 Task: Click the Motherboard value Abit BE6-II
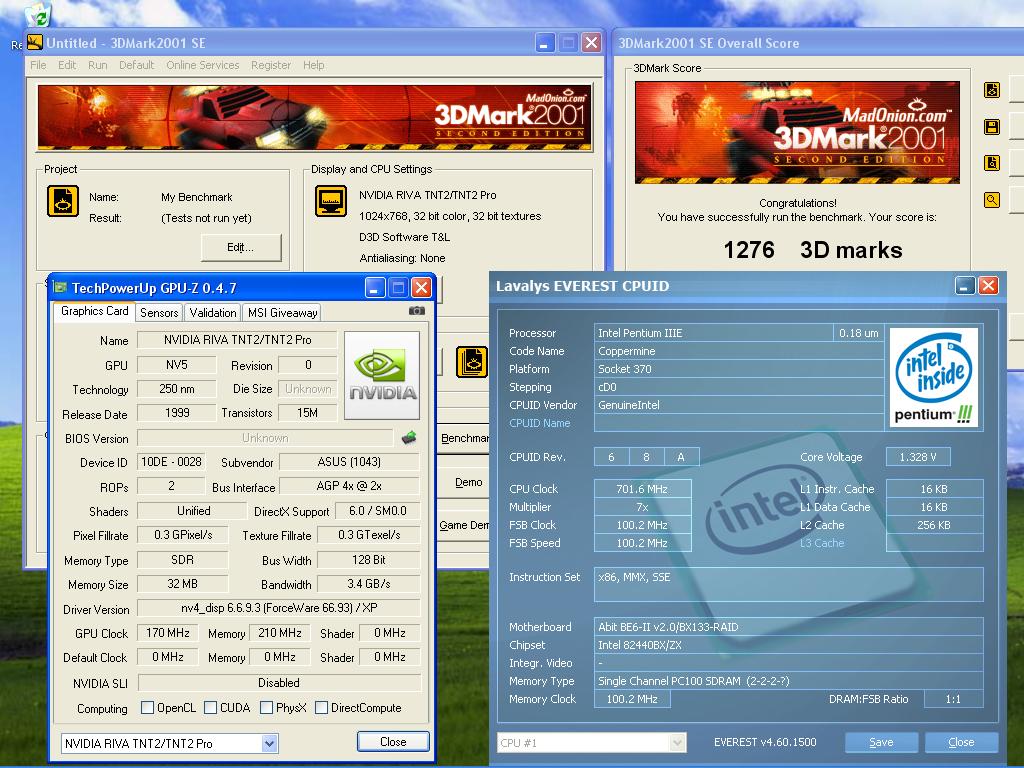788,627
